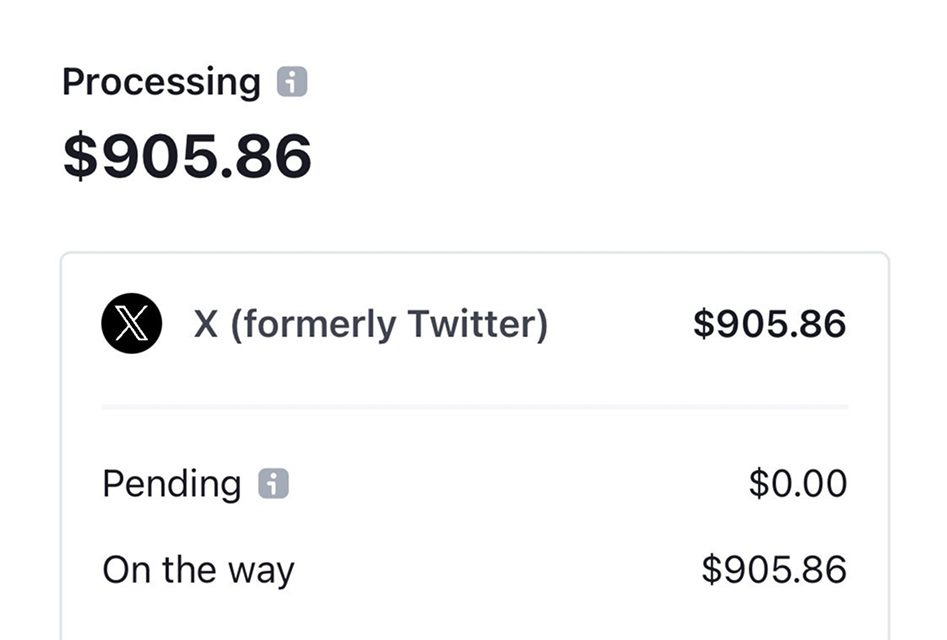The height and width of the screenshot is (640, 947).
Task: Click the bold $905.86 in the X row
Action: [x=769, y=324]
